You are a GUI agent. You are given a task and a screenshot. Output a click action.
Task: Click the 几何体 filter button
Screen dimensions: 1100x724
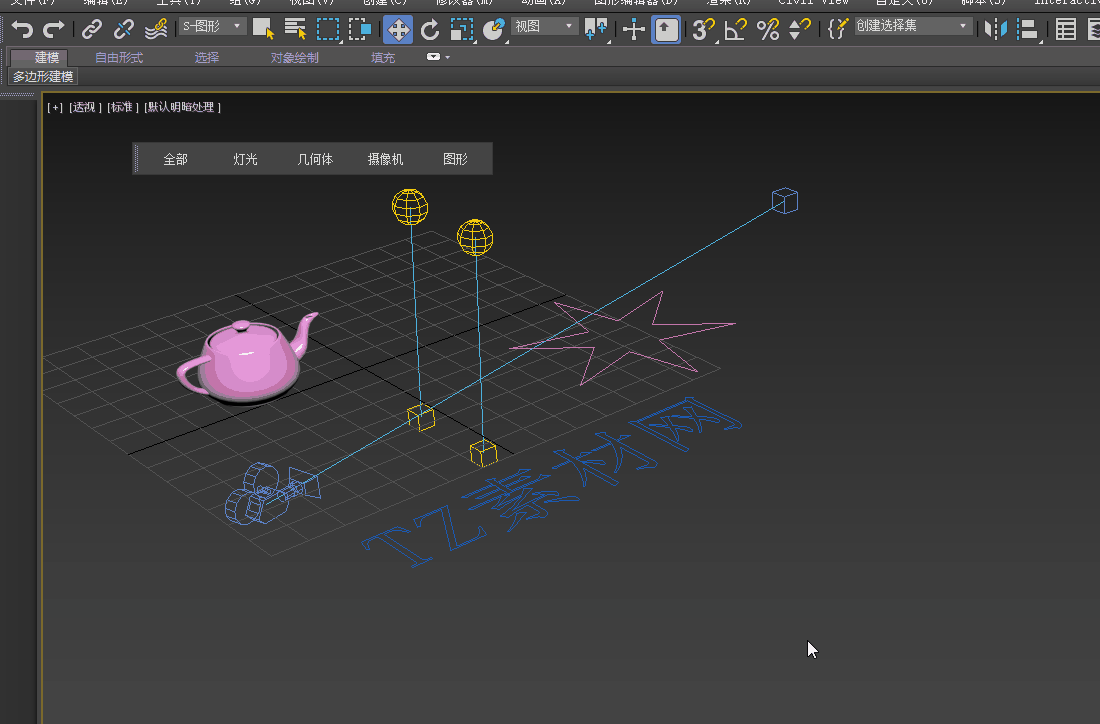click(315, 159)
